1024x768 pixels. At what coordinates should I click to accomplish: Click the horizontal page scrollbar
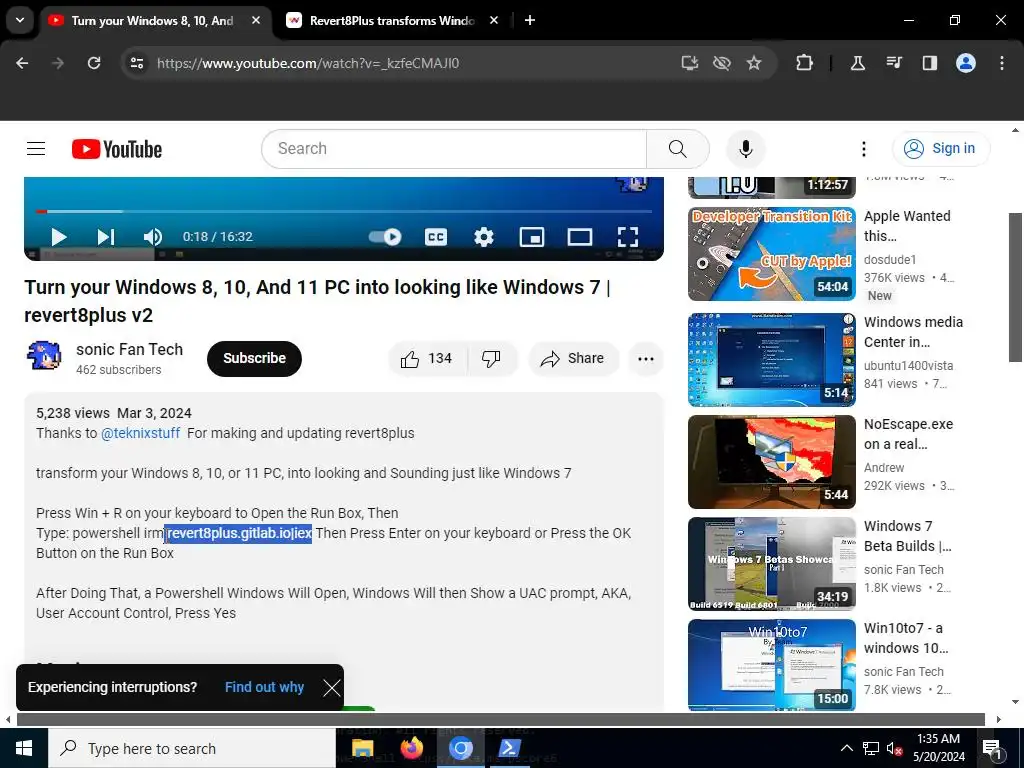coord(500,720)
